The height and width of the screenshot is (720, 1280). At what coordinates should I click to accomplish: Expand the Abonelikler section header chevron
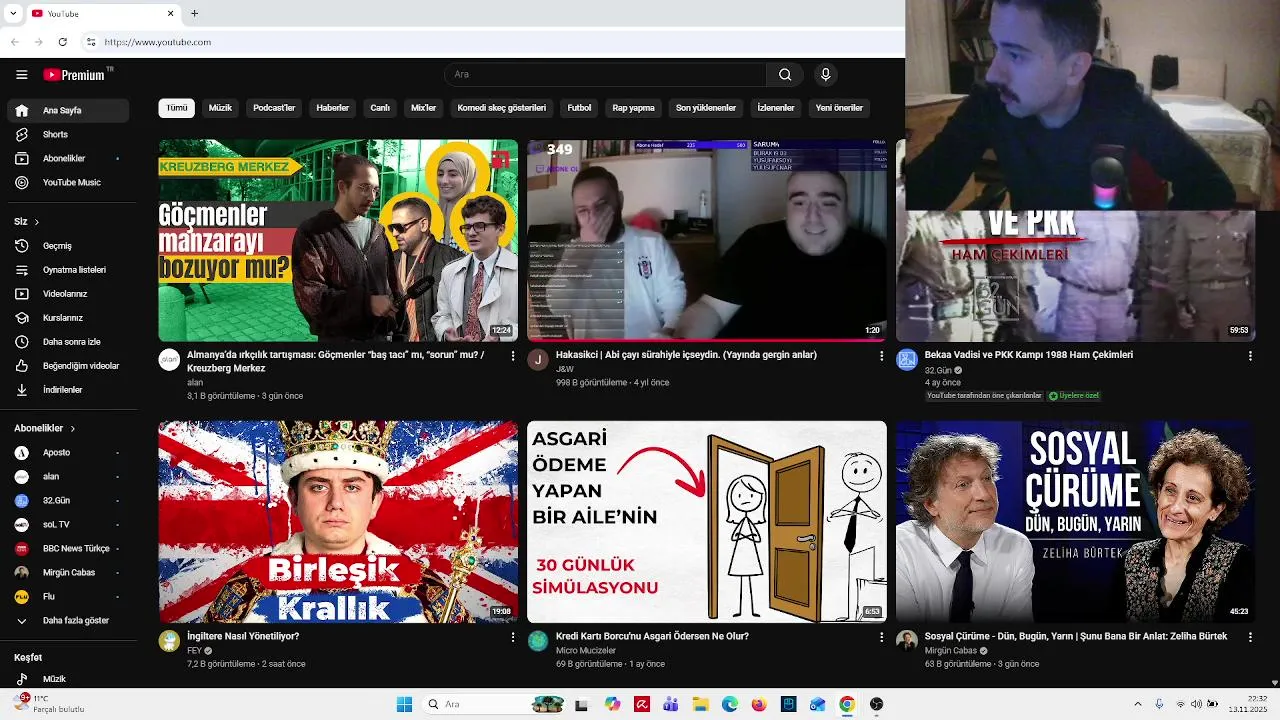tap(72, 428)
